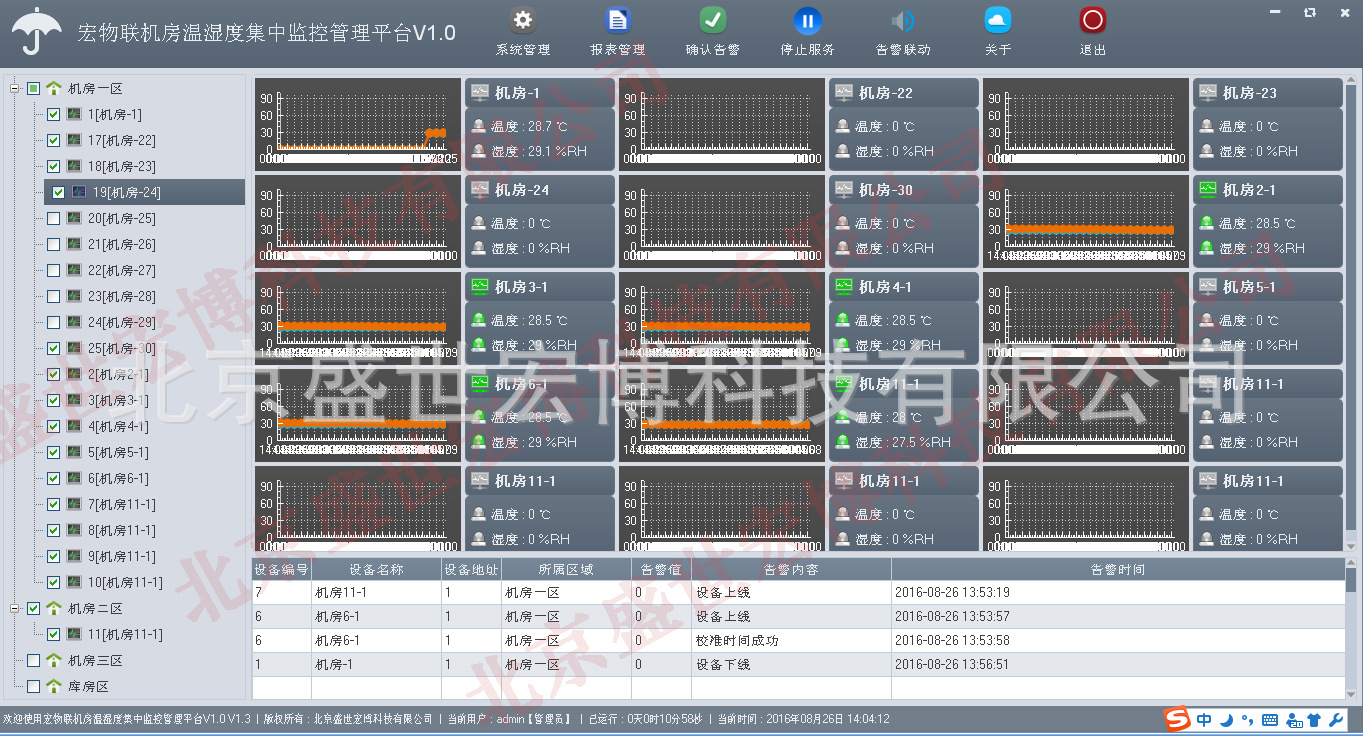Open the 机房2-1 trend chart thumbnail
Viewport: 1363px width, 736px height.
click(x=1086, y=221)
